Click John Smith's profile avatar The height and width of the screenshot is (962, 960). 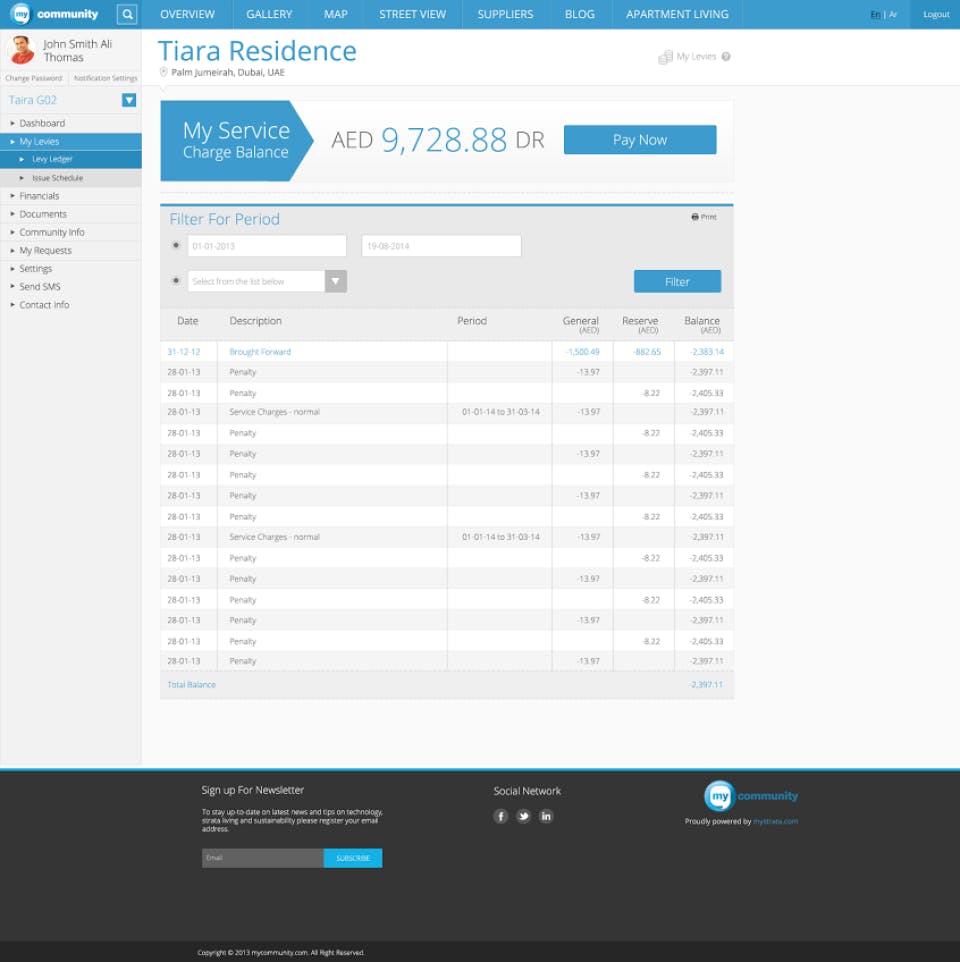coord(22,50)
